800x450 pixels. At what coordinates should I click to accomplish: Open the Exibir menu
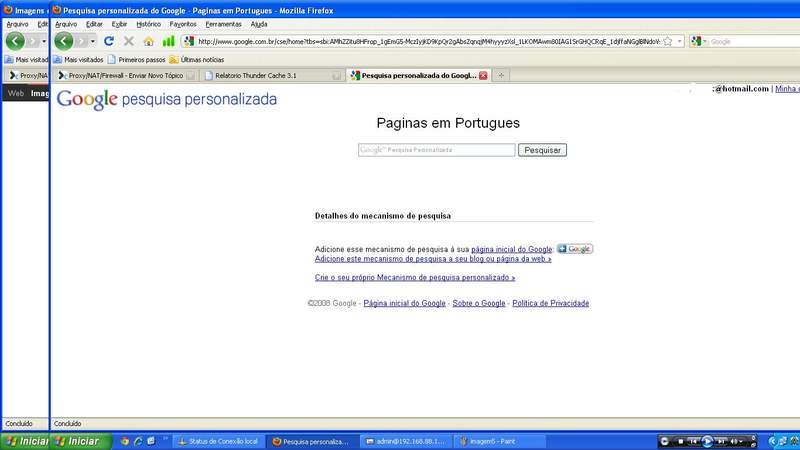(x=119, y=24)
